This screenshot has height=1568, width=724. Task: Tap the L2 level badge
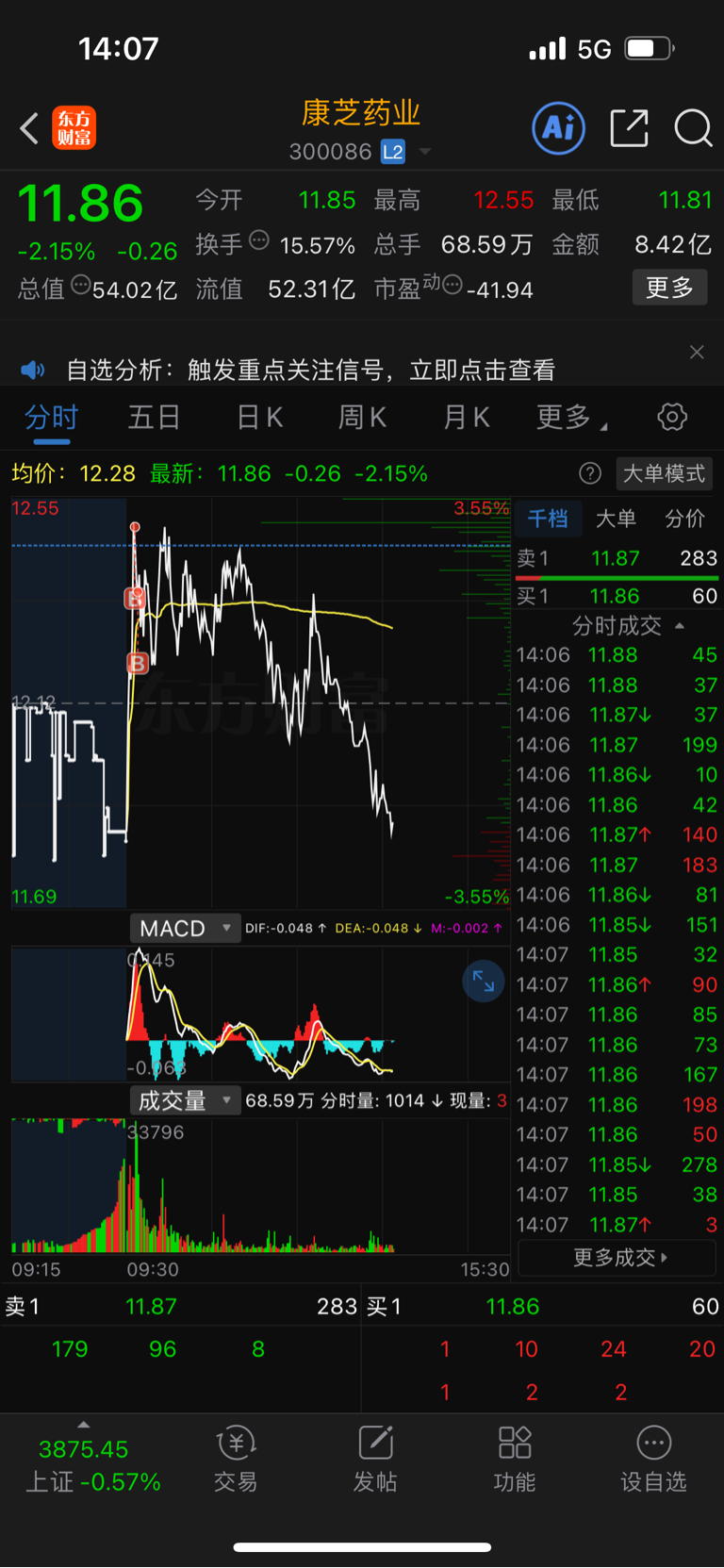pos(393,152)
